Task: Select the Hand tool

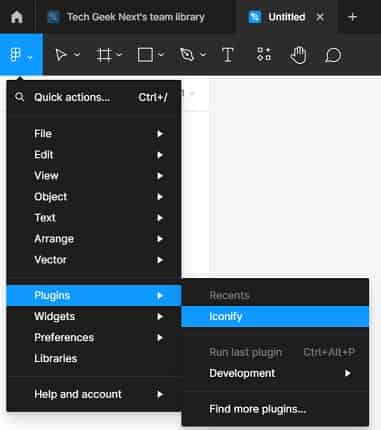Action: pos(298,55)
